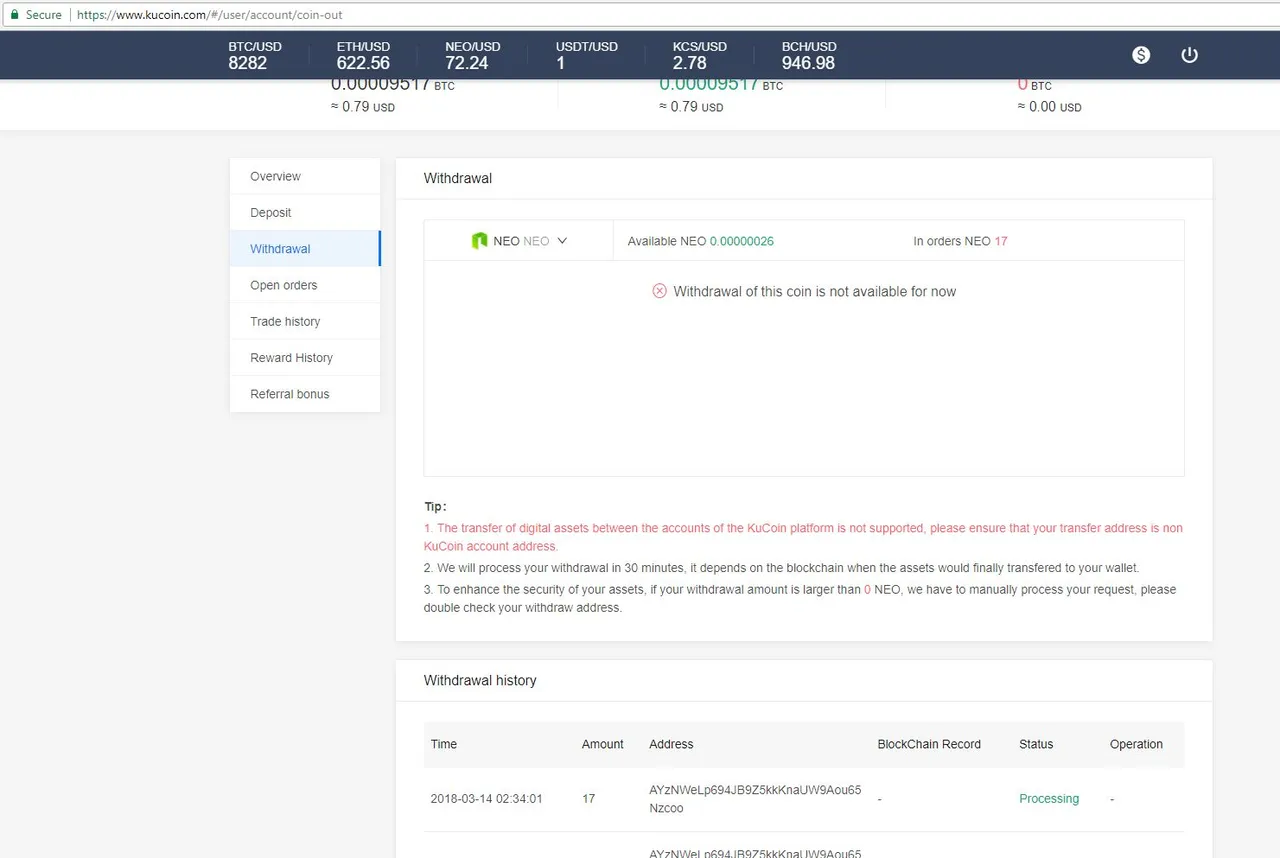This screenshot has width=1280, height=858.
Task: Click the 2018-03-14 02:34:01 time cell
Action: pyautogui.click(x=487, y=798)
